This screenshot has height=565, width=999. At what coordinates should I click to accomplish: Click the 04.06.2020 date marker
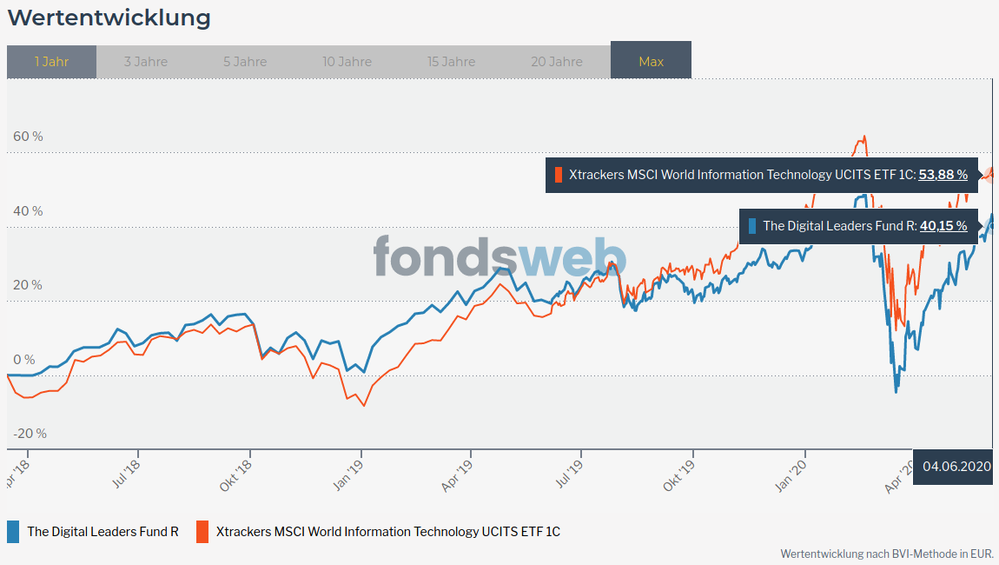coord(956,466)
